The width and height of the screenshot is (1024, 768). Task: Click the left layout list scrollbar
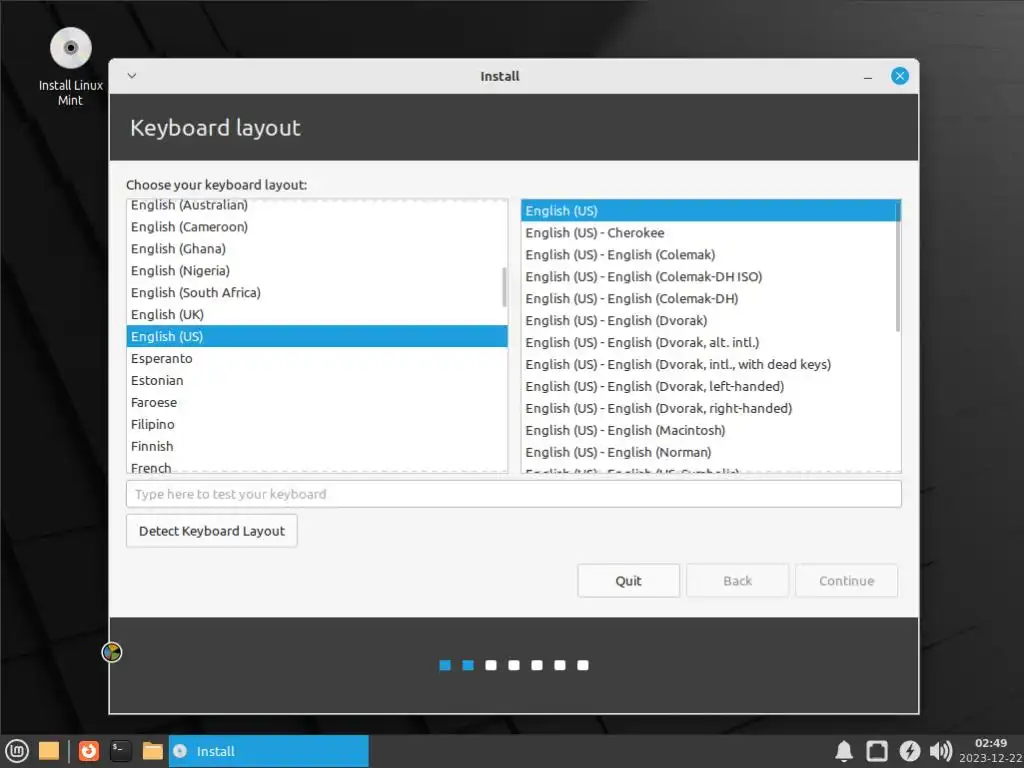pyautogui.click(x=504, y=287)
